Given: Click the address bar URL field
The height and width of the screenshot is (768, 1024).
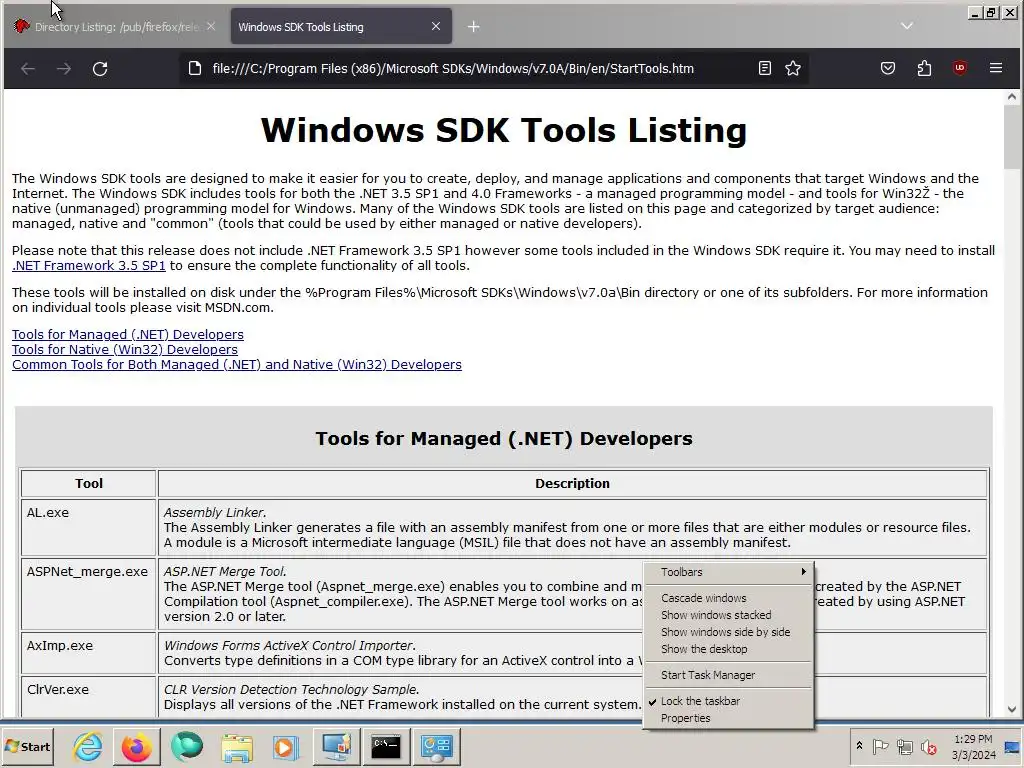Looking at the screenshot, I should click(x=453, y=69).
